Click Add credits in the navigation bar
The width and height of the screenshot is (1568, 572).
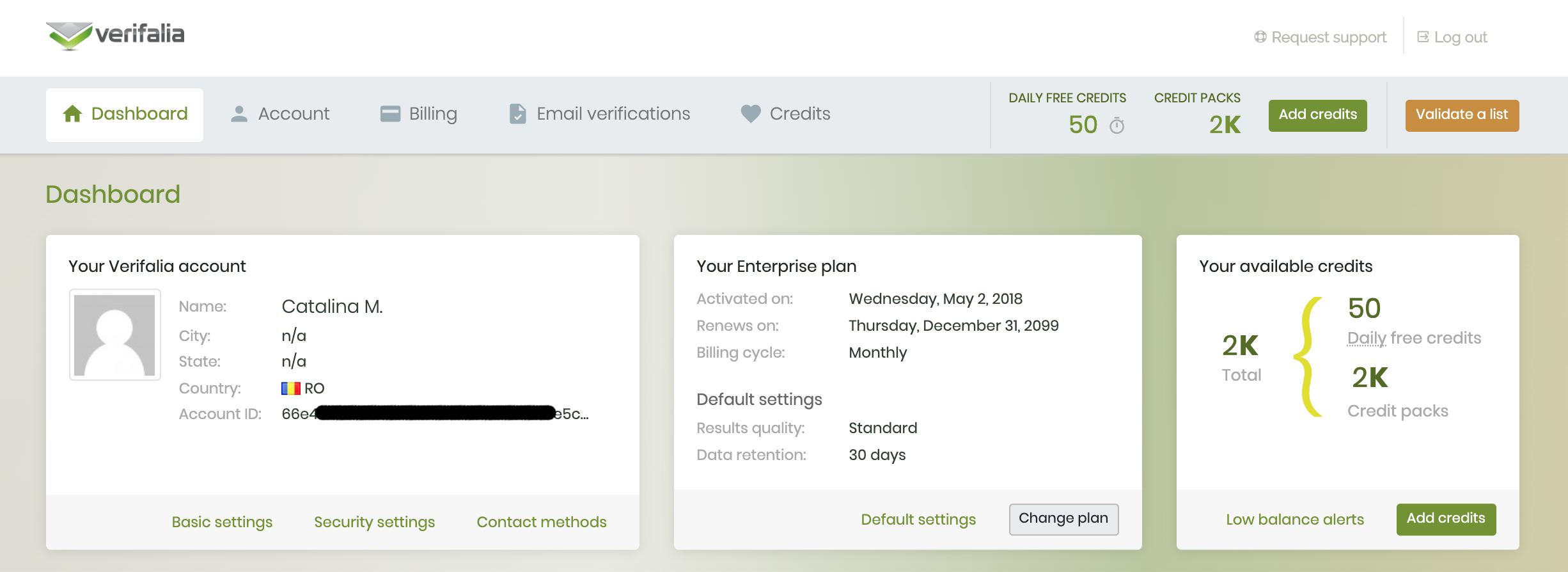point(1317,115)
